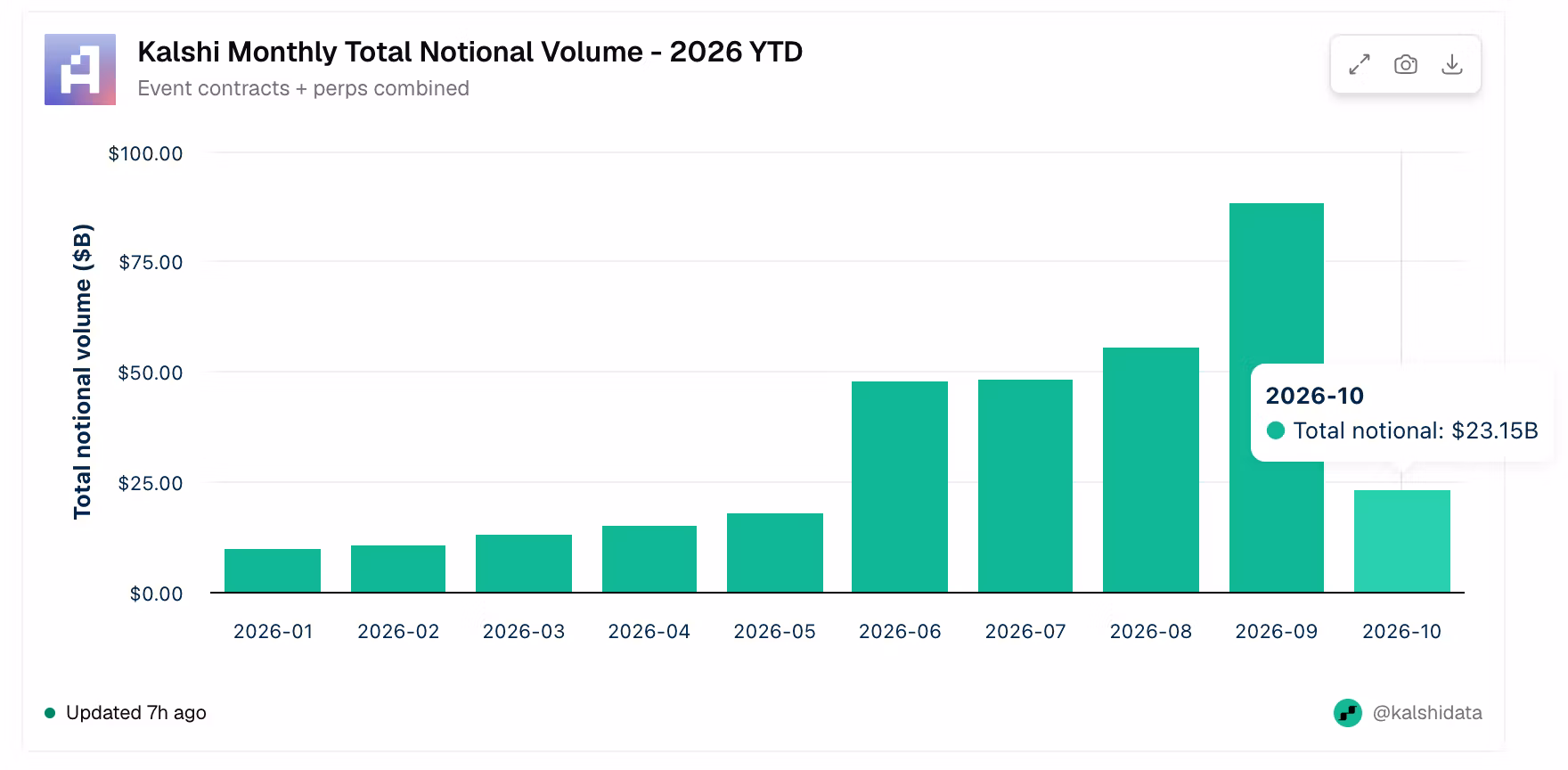Viewport: 1568px width, 770px height.
Task: Click the chart title text
Action: [x=470, y=52]
